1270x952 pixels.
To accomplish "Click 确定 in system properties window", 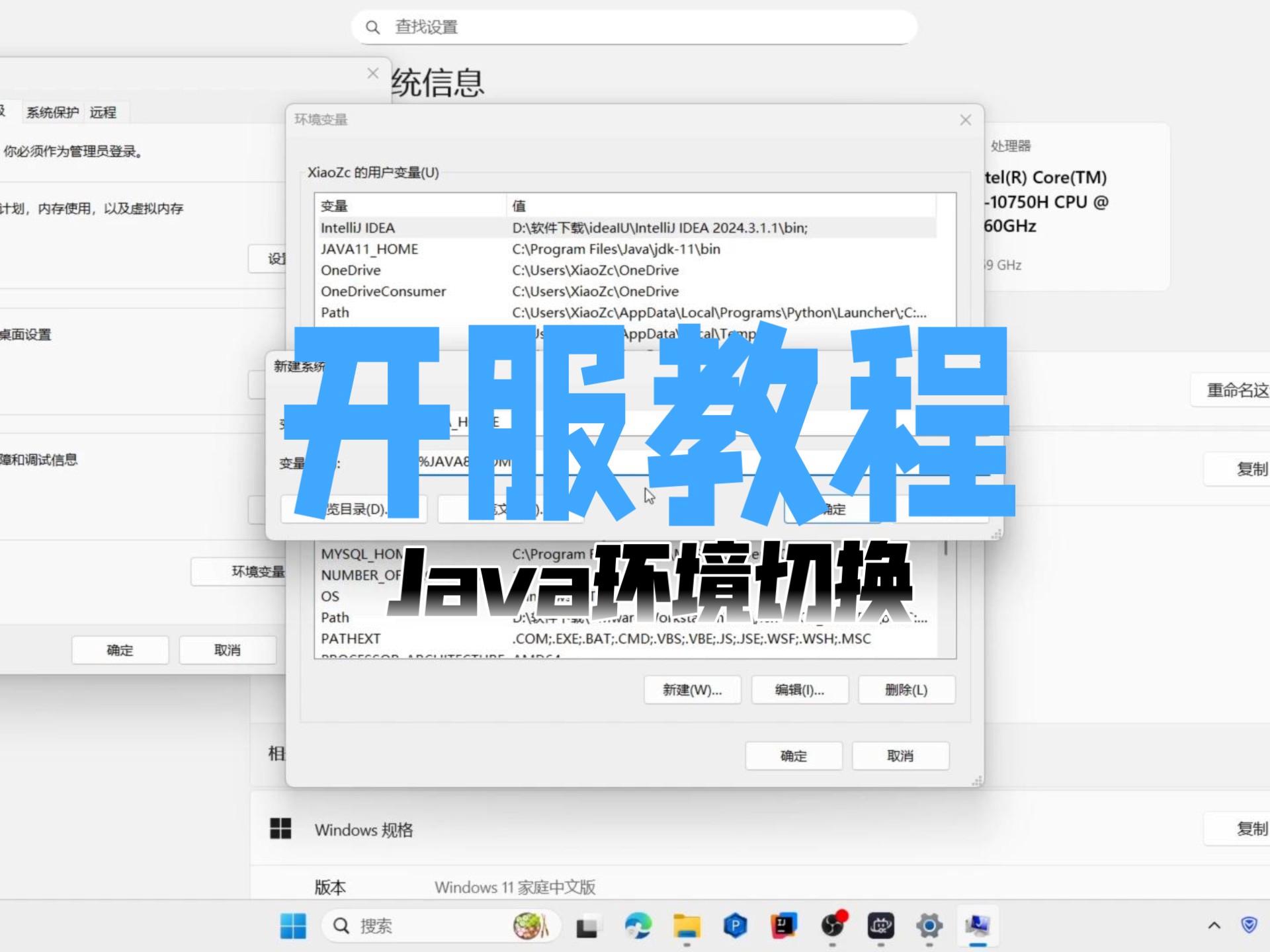I will point(120,651).
